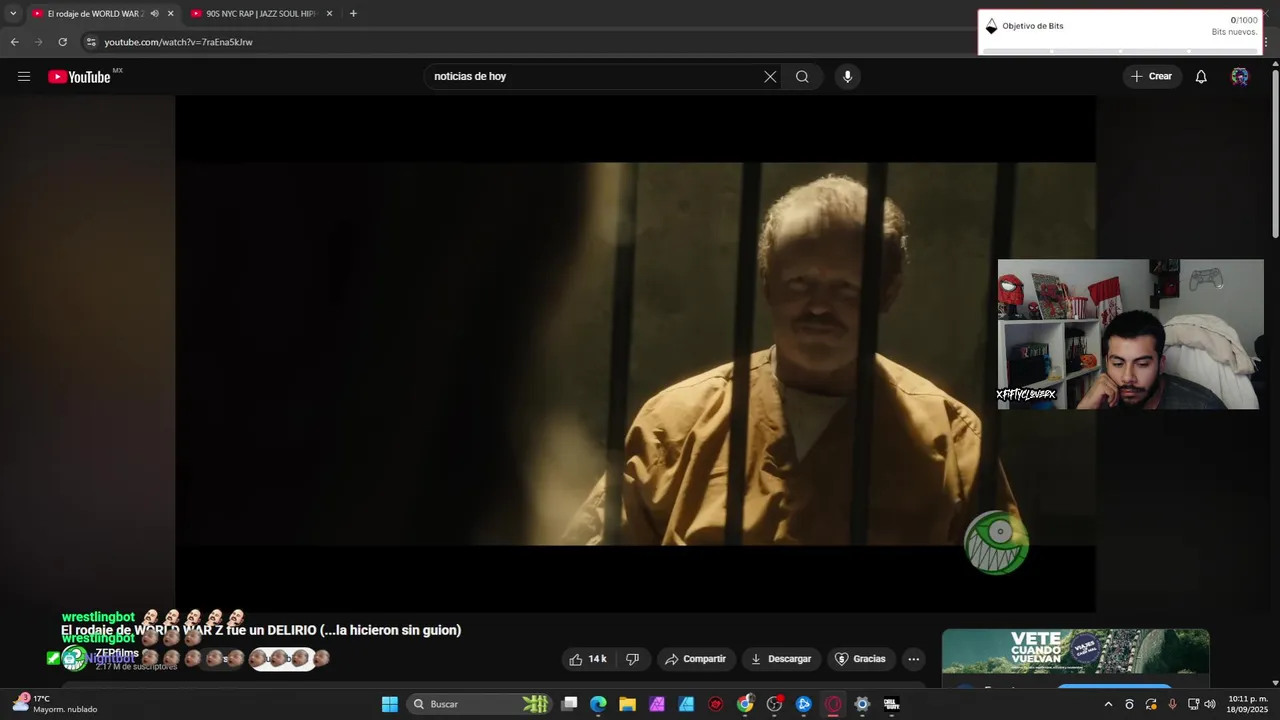Open site information icon beside URL
1280x720 pixels.
pyautogui.click(x=91, y=42)
